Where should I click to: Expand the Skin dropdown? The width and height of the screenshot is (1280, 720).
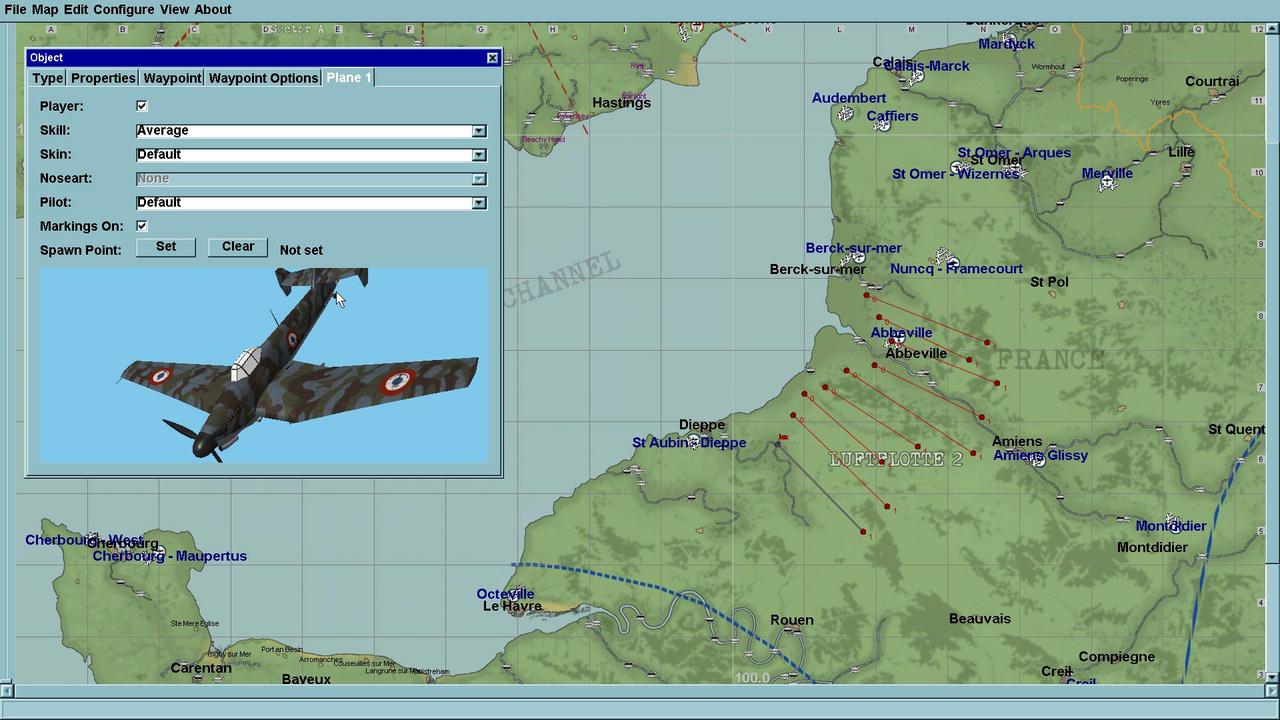(x=479, y=155)
